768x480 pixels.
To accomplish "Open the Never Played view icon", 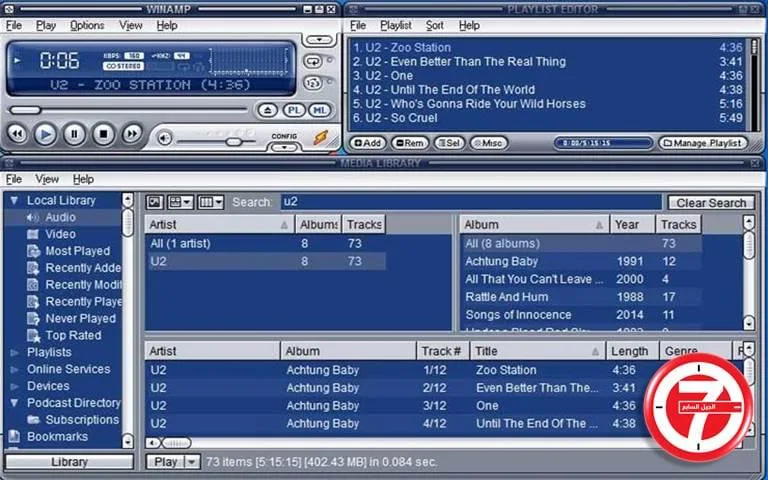I will pos(33,319).
